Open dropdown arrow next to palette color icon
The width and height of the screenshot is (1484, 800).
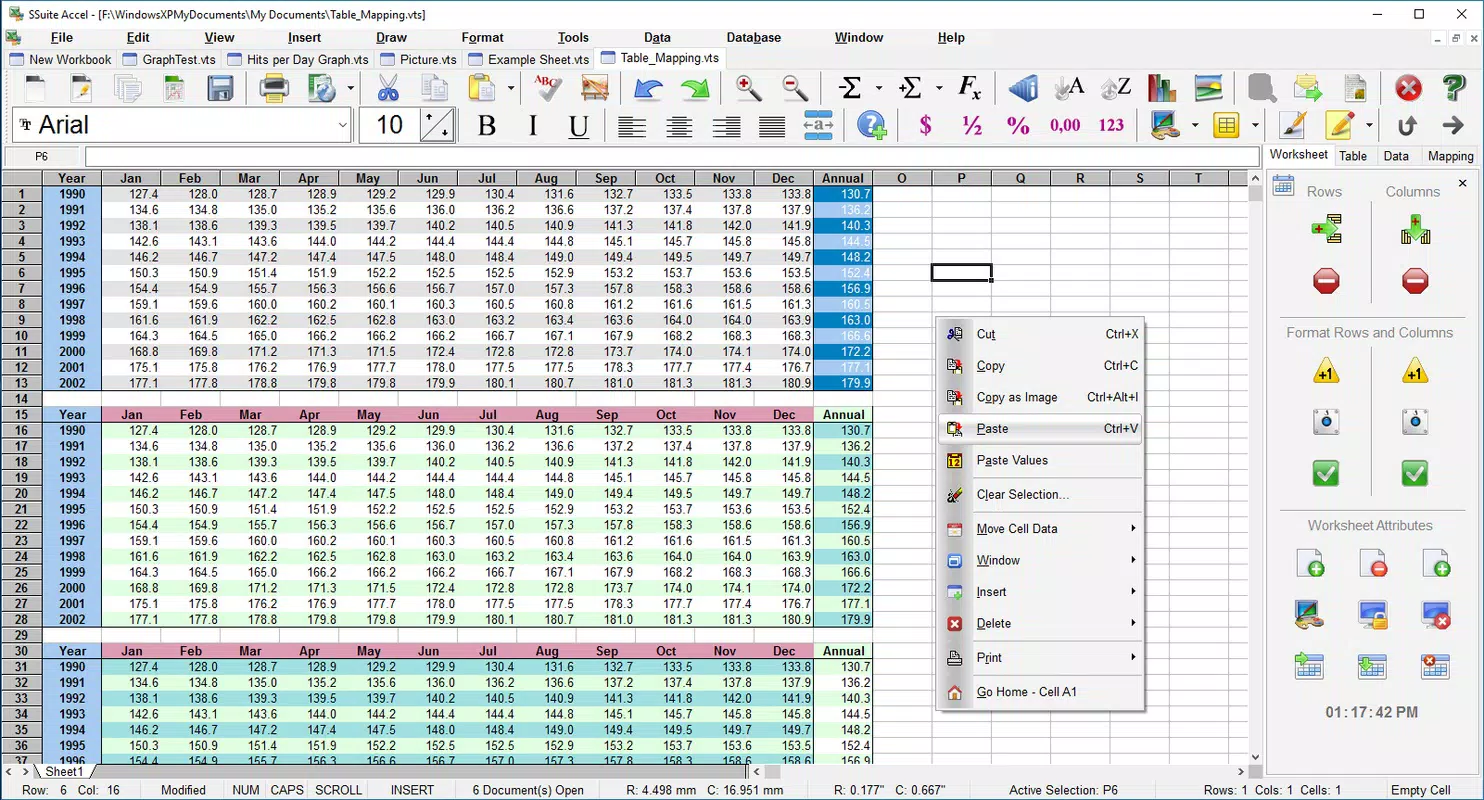pos(1195,126)
